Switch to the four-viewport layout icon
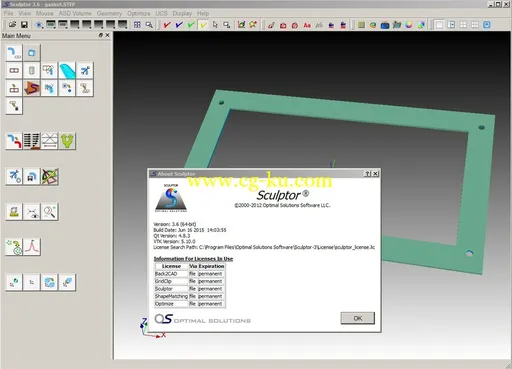 point(463,25)
